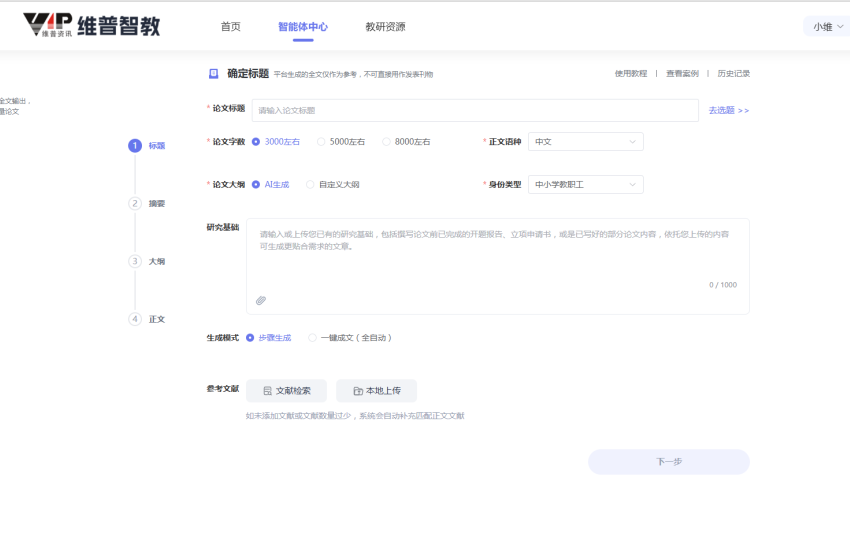Click the 本地上传 button
Viewport: 850px width, 551px height.
(376, 390)
